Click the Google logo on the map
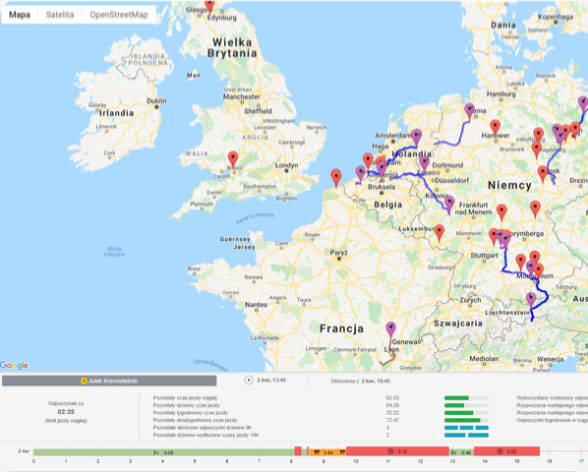Screen dimensions: 588x472 coord(14,365)
